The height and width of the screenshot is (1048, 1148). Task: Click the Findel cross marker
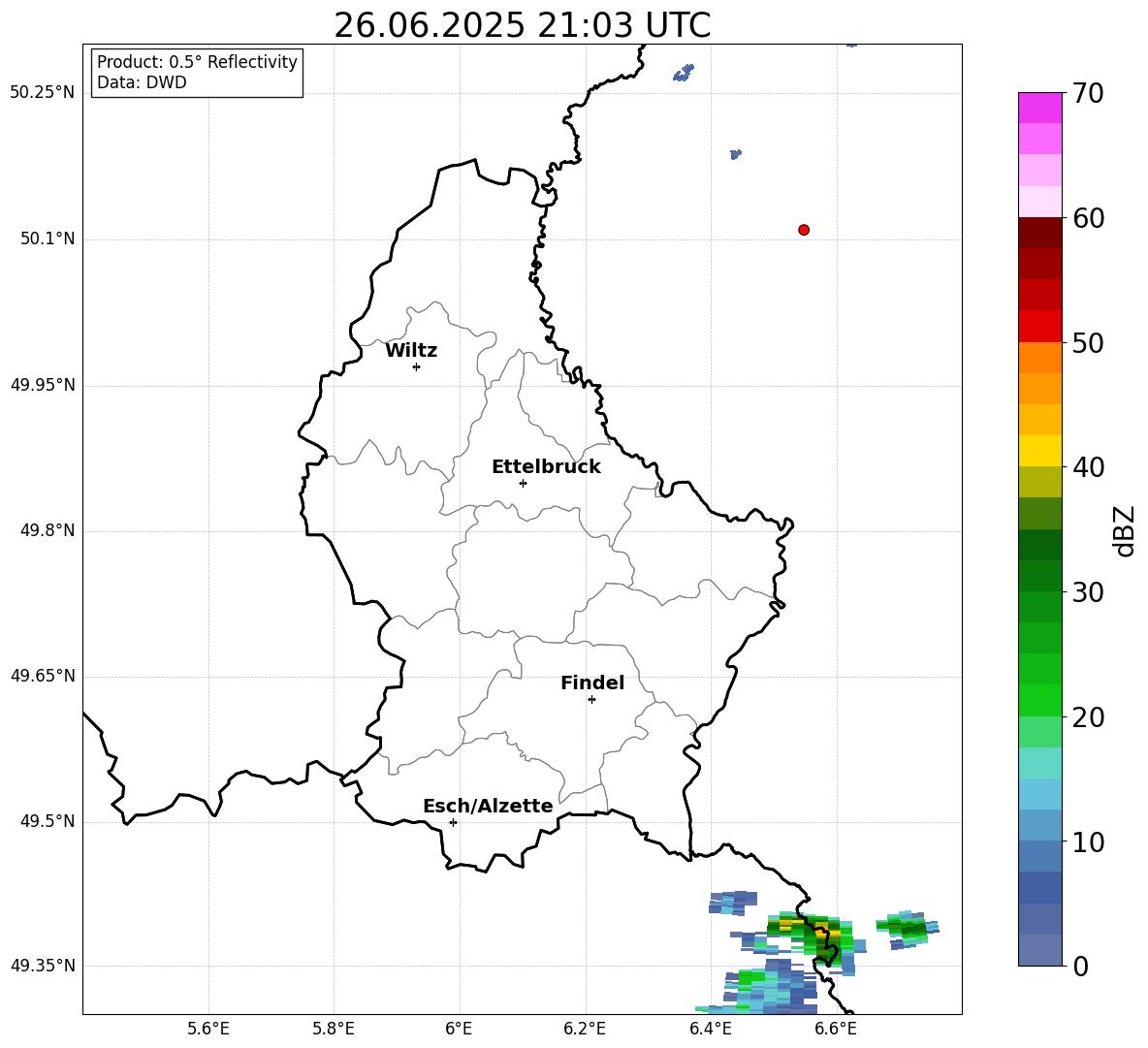click(591, 700)
